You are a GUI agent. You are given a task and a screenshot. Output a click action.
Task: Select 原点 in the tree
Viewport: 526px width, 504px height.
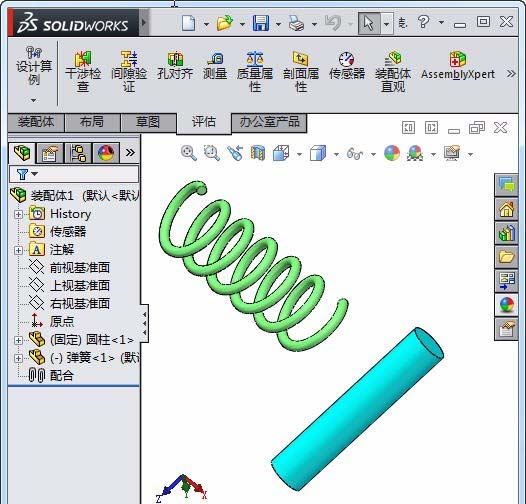62,322
